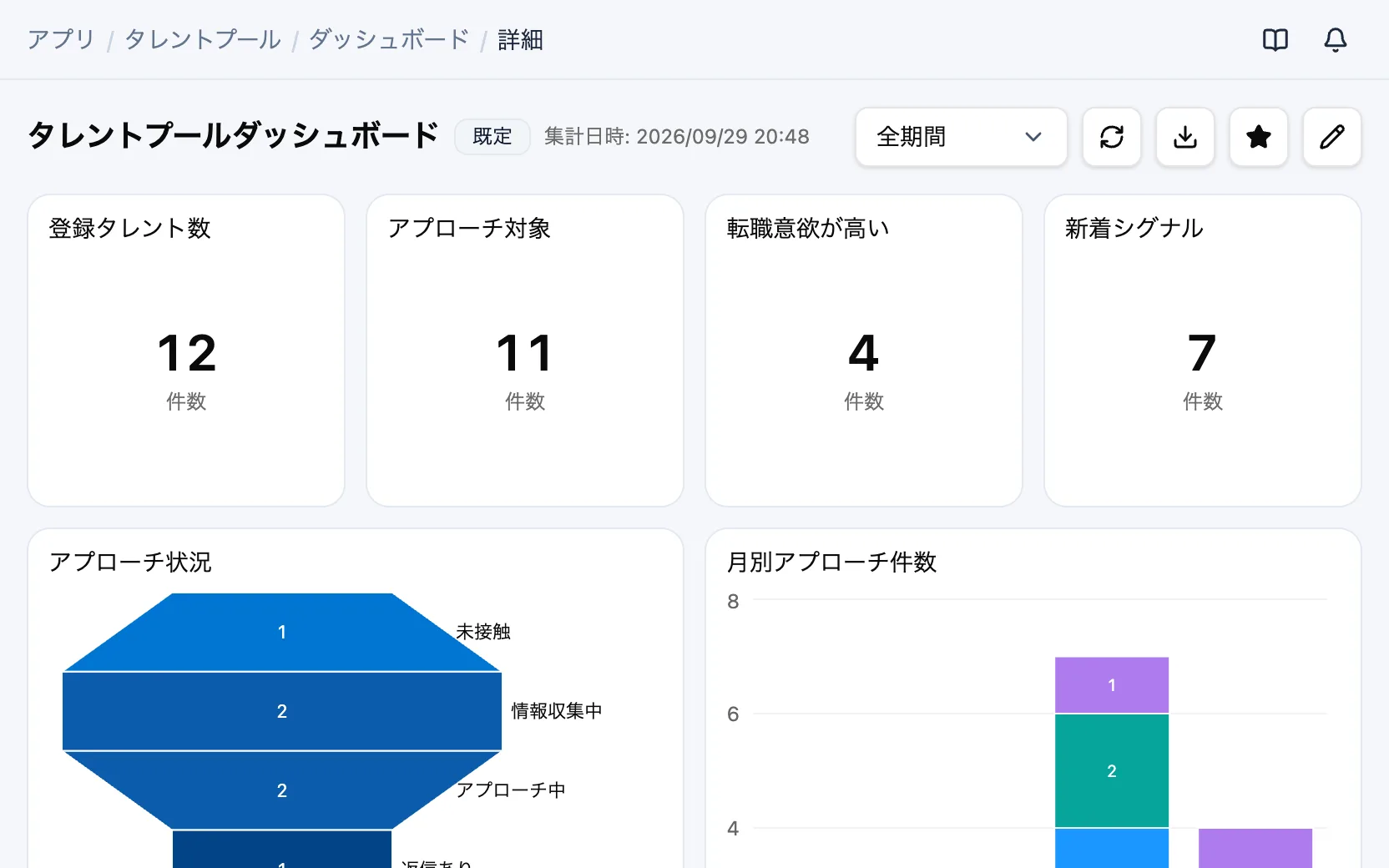Refresh the dashboard data

tap(1112, 137)
